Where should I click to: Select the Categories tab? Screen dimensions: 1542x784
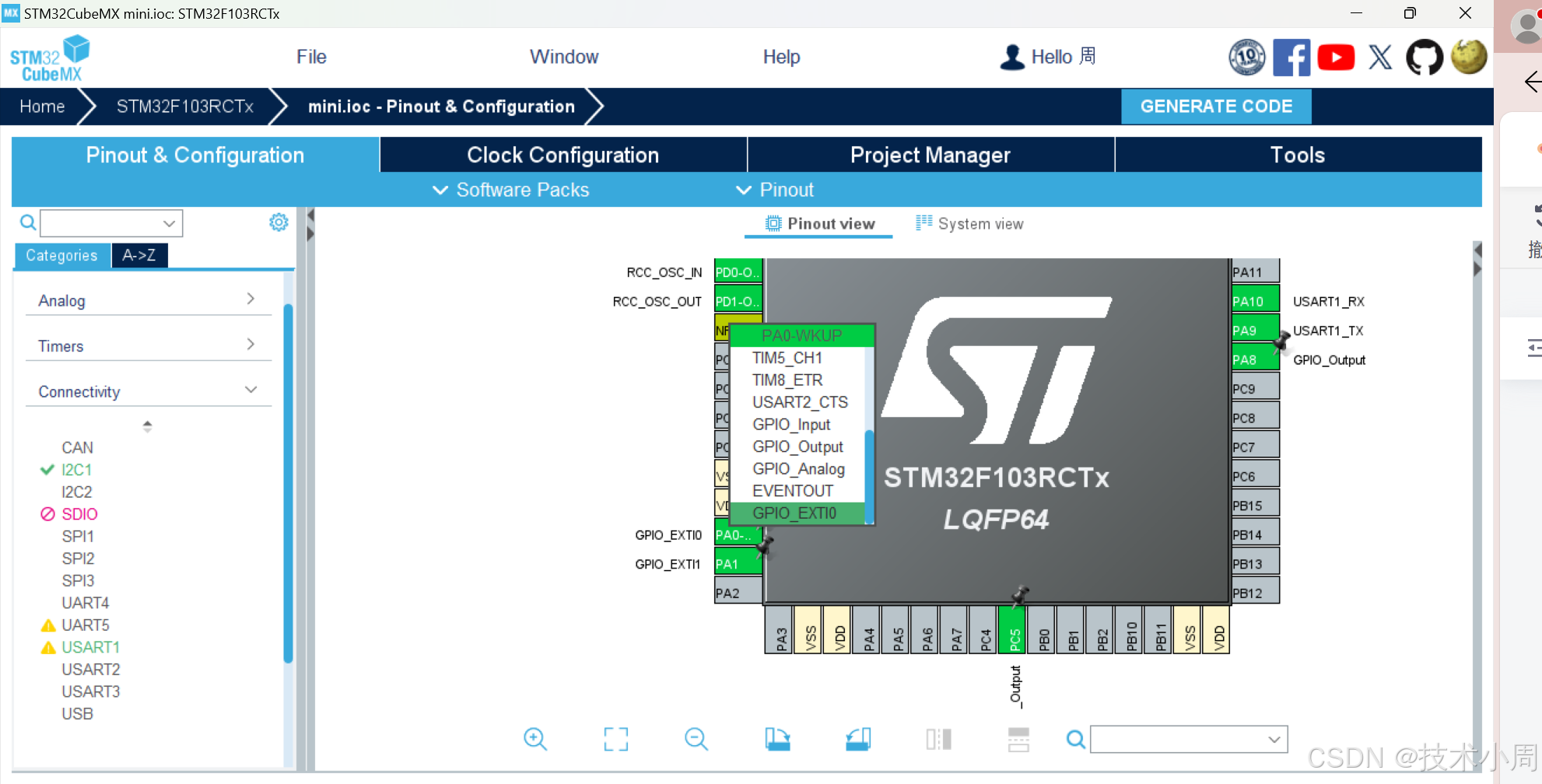pos(61,255)
